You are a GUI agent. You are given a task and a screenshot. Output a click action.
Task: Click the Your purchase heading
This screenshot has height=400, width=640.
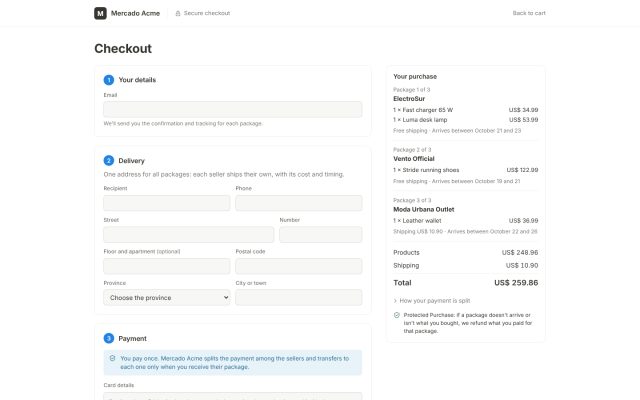pos(415,76)
